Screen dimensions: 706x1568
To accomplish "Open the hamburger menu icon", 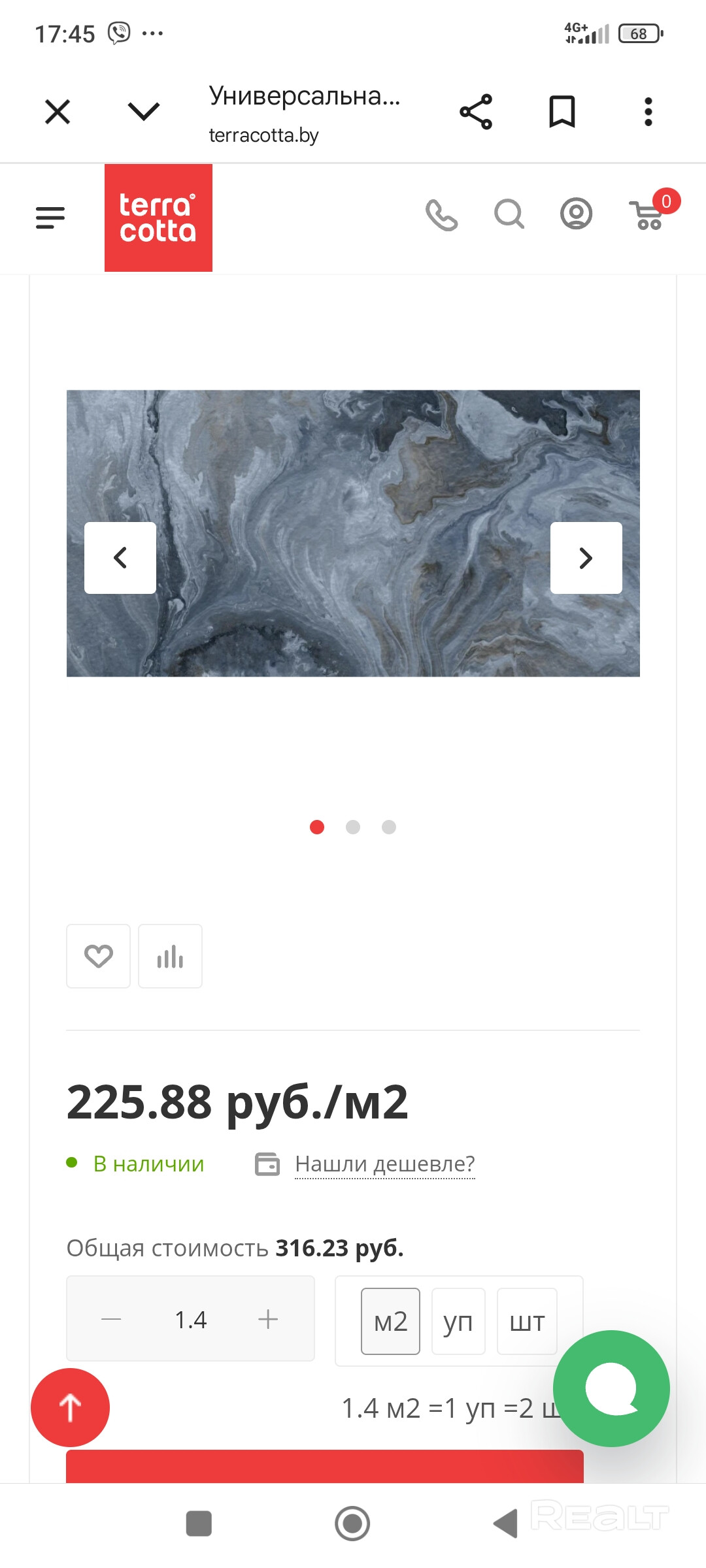I will point(50,218).
